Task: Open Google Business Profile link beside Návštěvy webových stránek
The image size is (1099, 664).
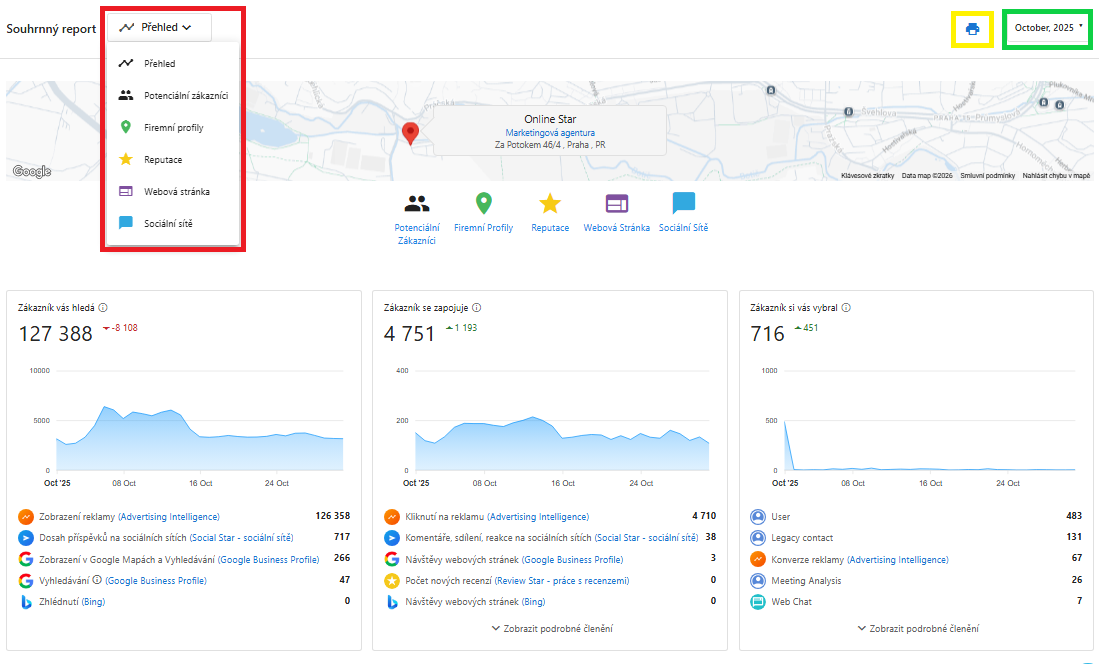Action: click(573, 560)
